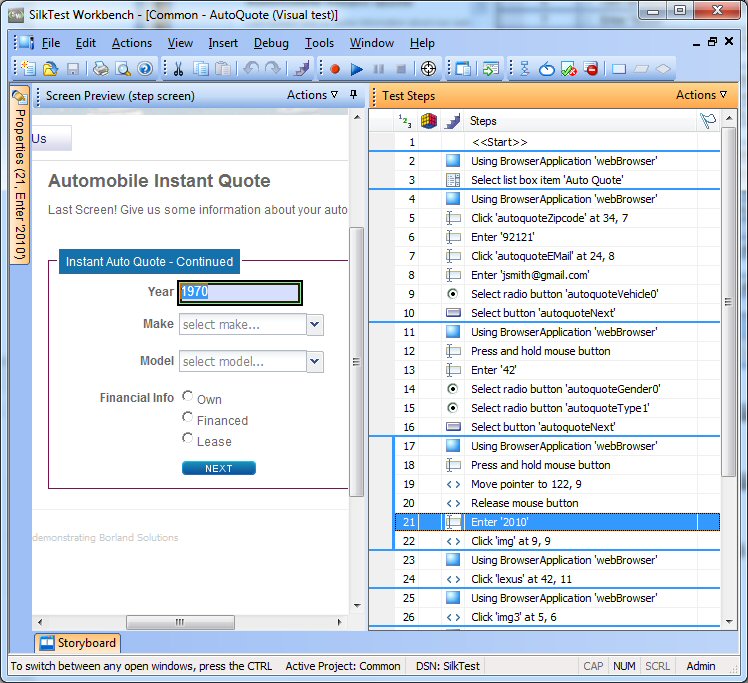Click the Cut scissors icon
Image resolution: width=748 pixels, height=683 pixels.
[178, 69]
